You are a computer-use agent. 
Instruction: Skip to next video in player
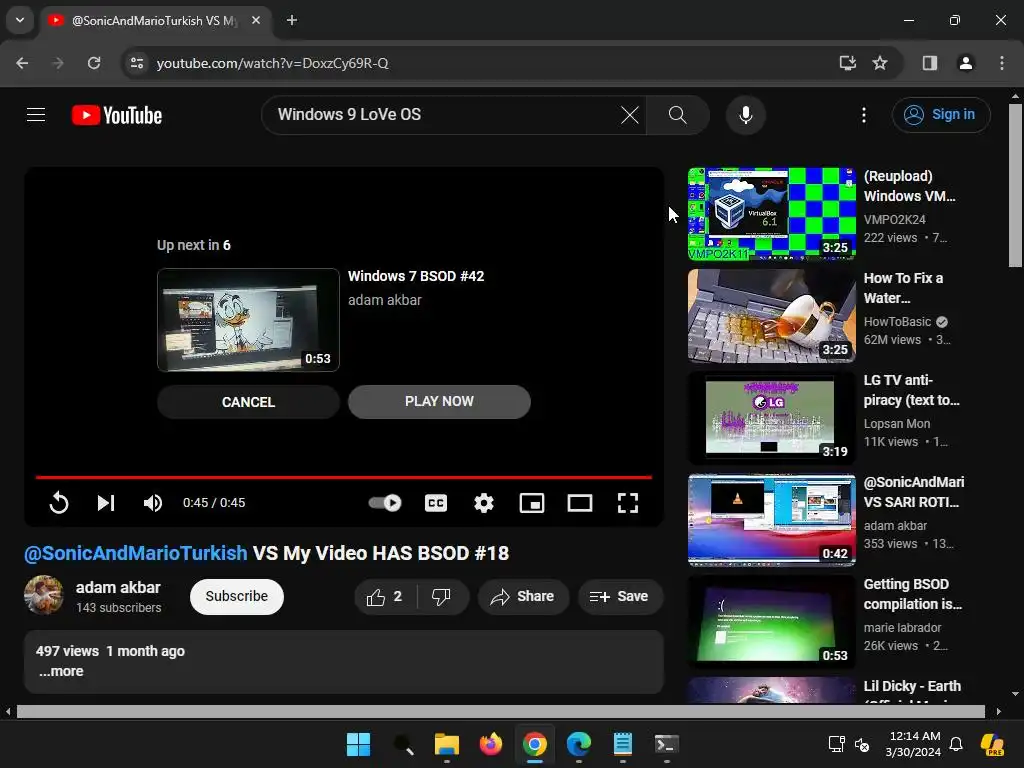click(x=106, y=503)
